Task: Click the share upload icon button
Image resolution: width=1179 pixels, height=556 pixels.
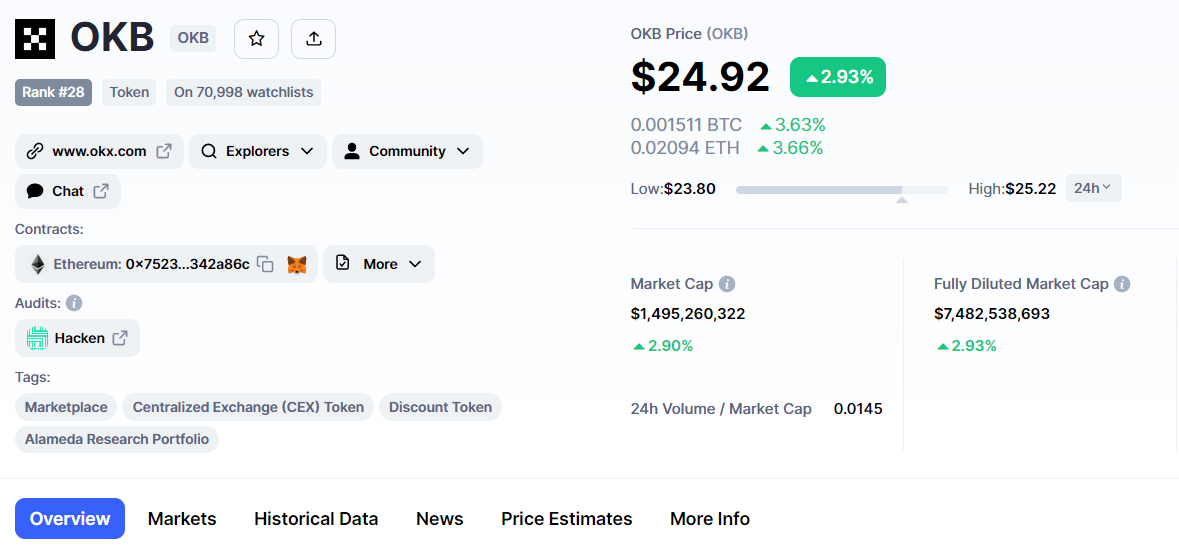Action: coord(314,39)
